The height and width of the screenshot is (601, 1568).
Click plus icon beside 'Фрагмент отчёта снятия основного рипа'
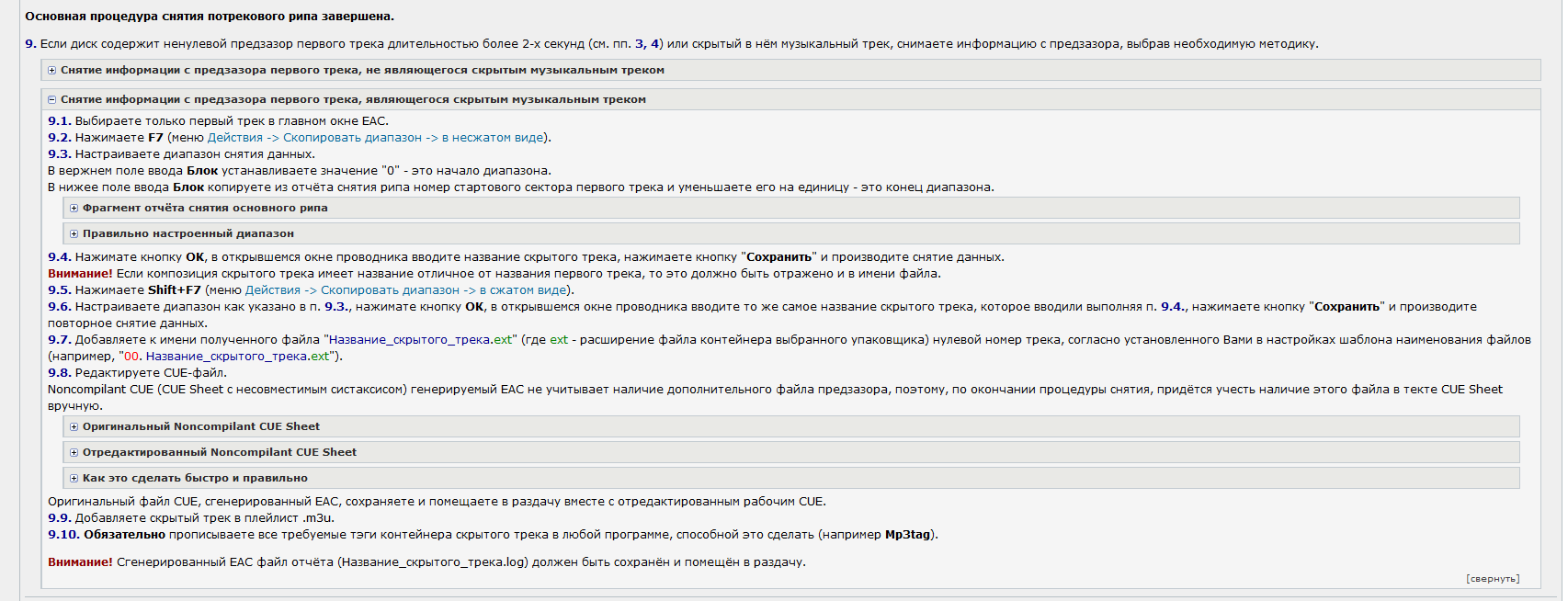pyautogui.click(x=74, y=209)
